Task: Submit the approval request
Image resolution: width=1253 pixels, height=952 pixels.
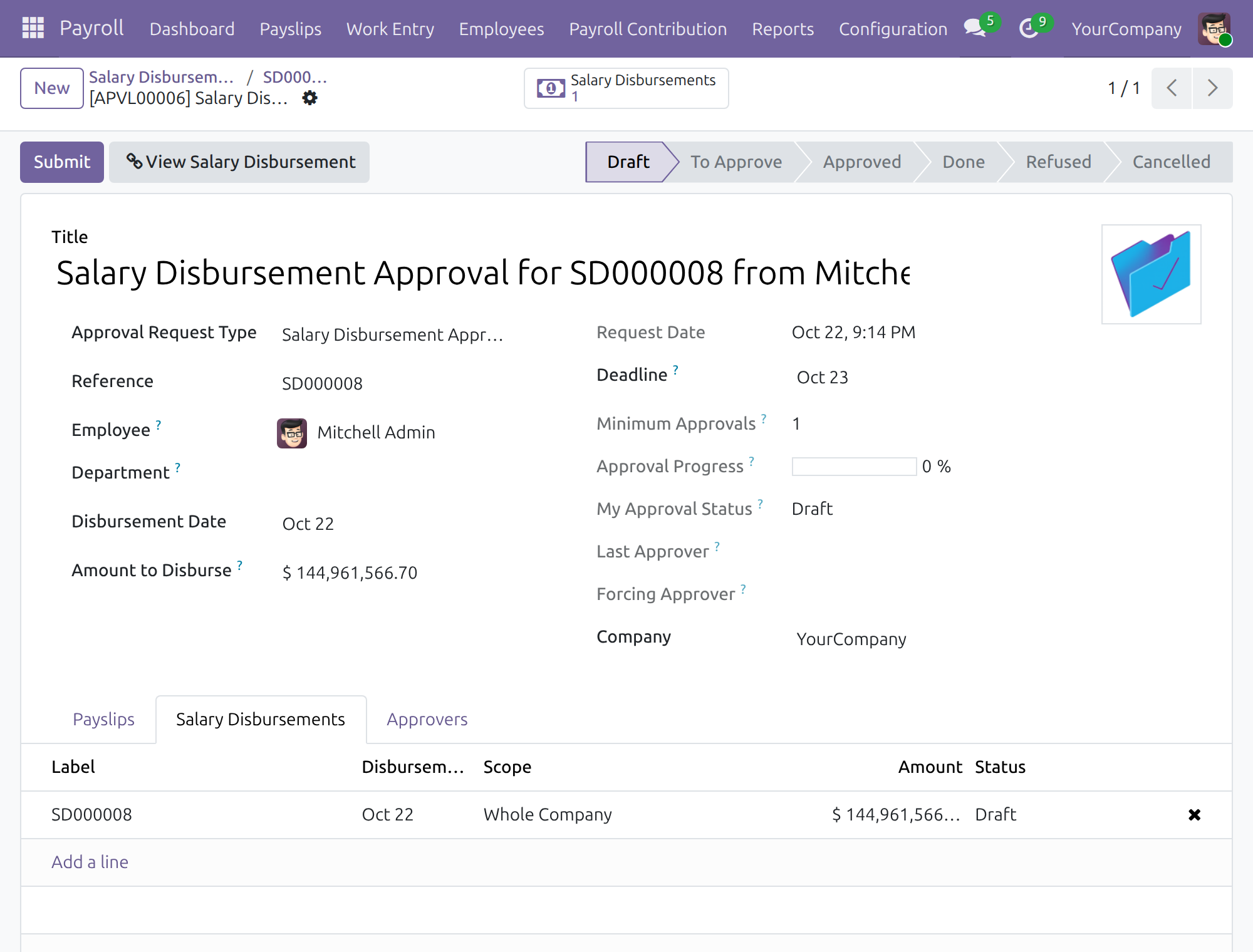Action: pos(62,162)
